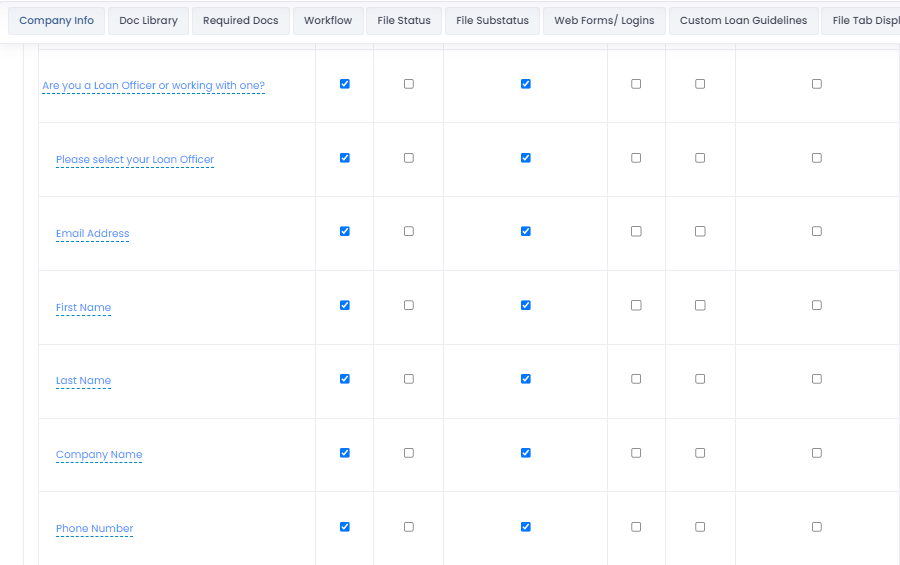Open the First Name field link
Screen dimensions: 900x565
pyautogui.click(x=83, y=308)
